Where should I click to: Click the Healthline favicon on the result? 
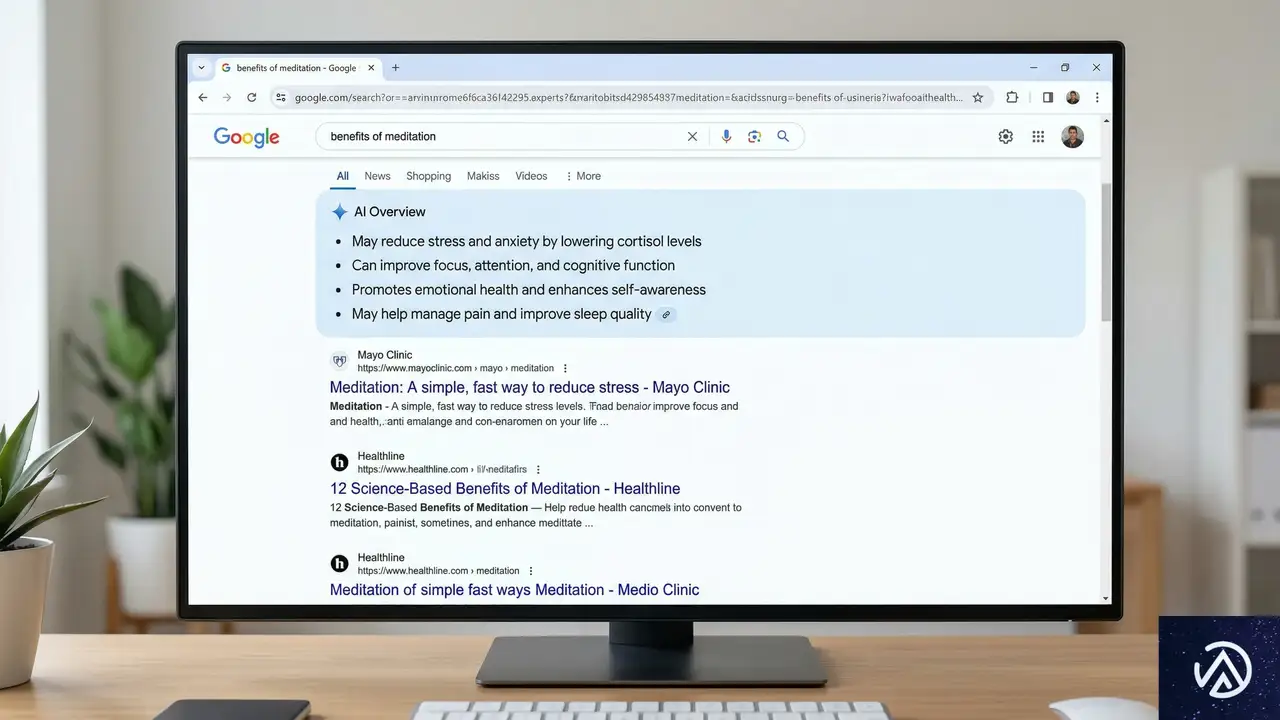pos(339,462)
